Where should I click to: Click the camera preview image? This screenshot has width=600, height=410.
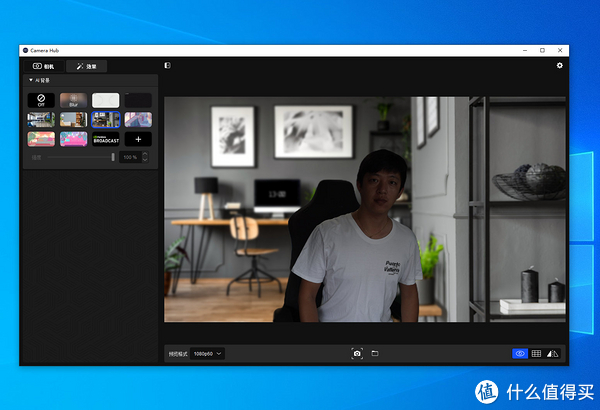click(x=365, y=209)
